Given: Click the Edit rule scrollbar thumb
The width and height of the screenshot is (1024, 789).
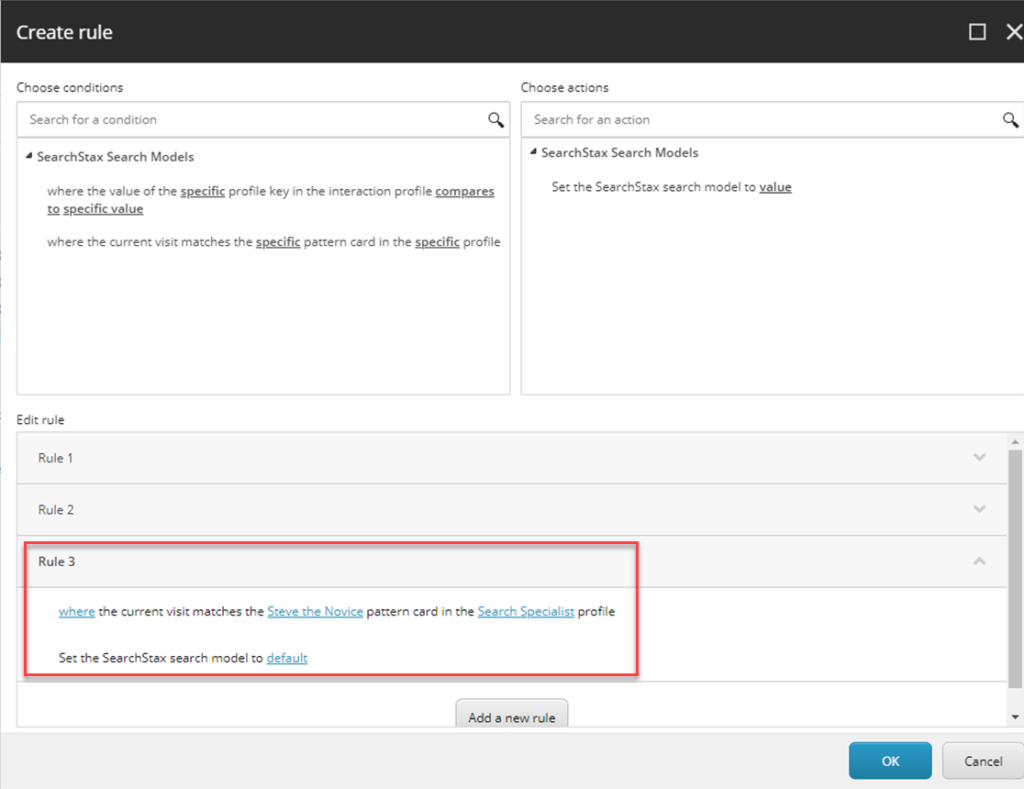Looking at the screenshot, I should [1015, 568].
